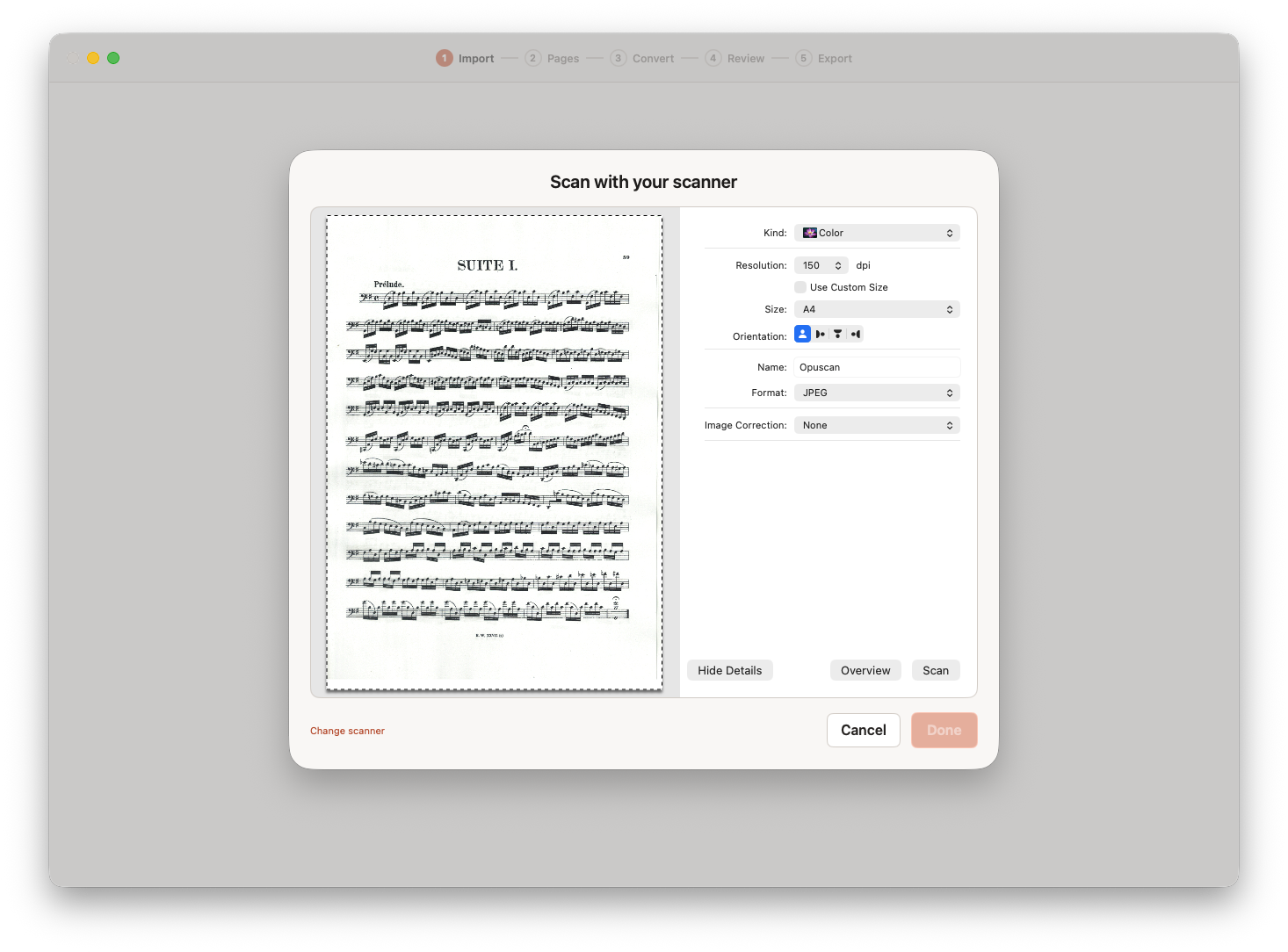Click the step 1 Import circle icon
This screenshot has height=952, width=1288.
tap(445, 58)
